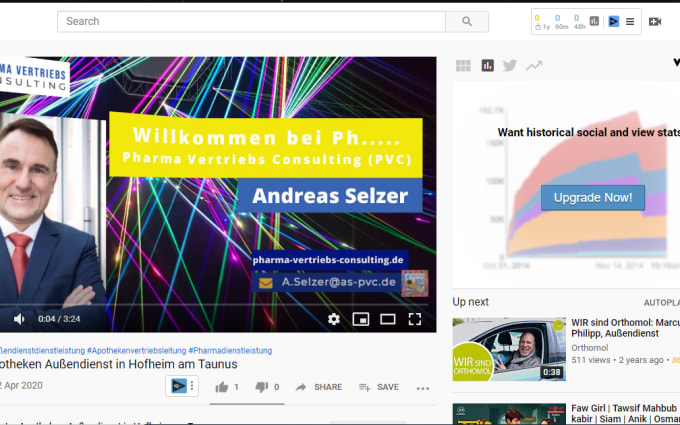Image resolution: width=680 pixels, height=425 pixels.
Task: Focus the YouTube Search input field
Action: click(252, 21)
